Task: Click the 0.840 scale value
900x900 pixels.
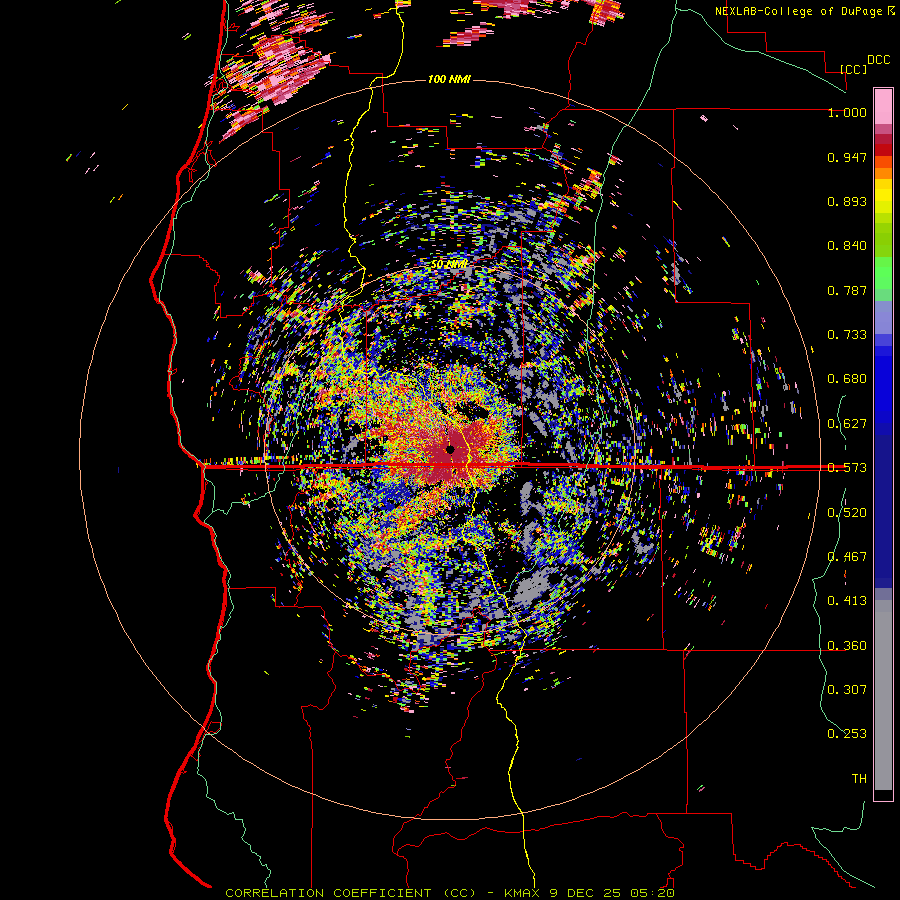Action: 847,246
